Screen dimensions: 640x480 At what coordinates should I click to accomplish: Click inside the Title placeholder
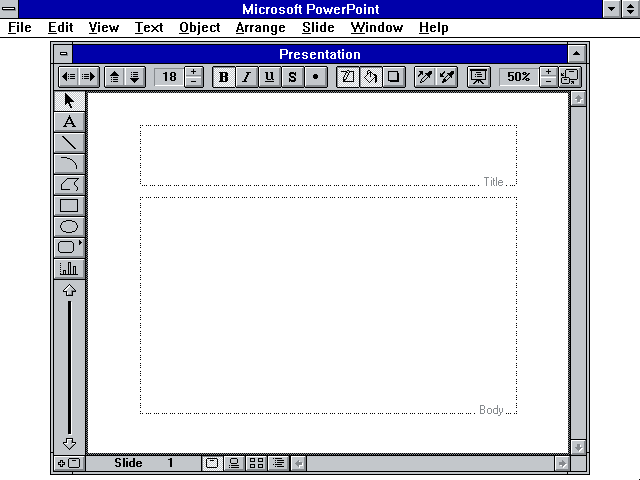(x=328, y=155)
